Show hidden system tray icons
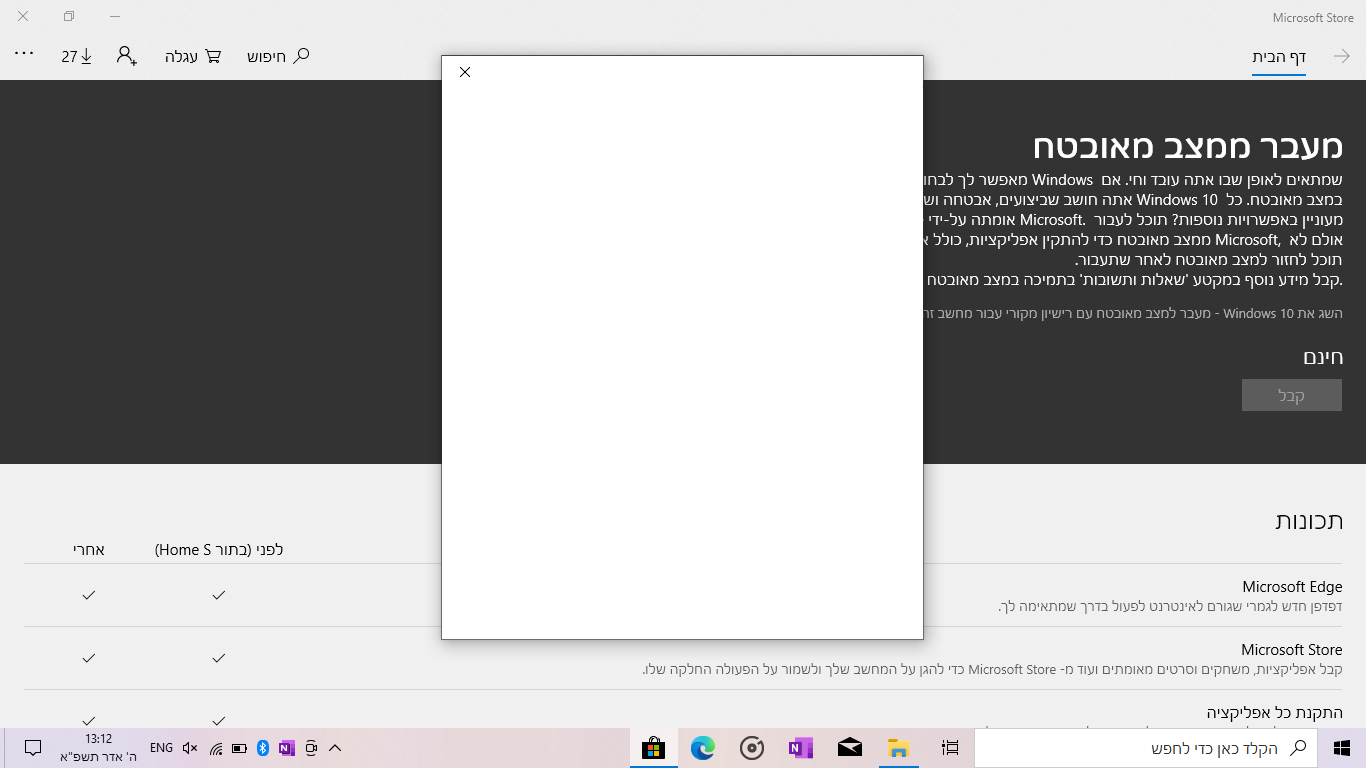 [335, 748]
